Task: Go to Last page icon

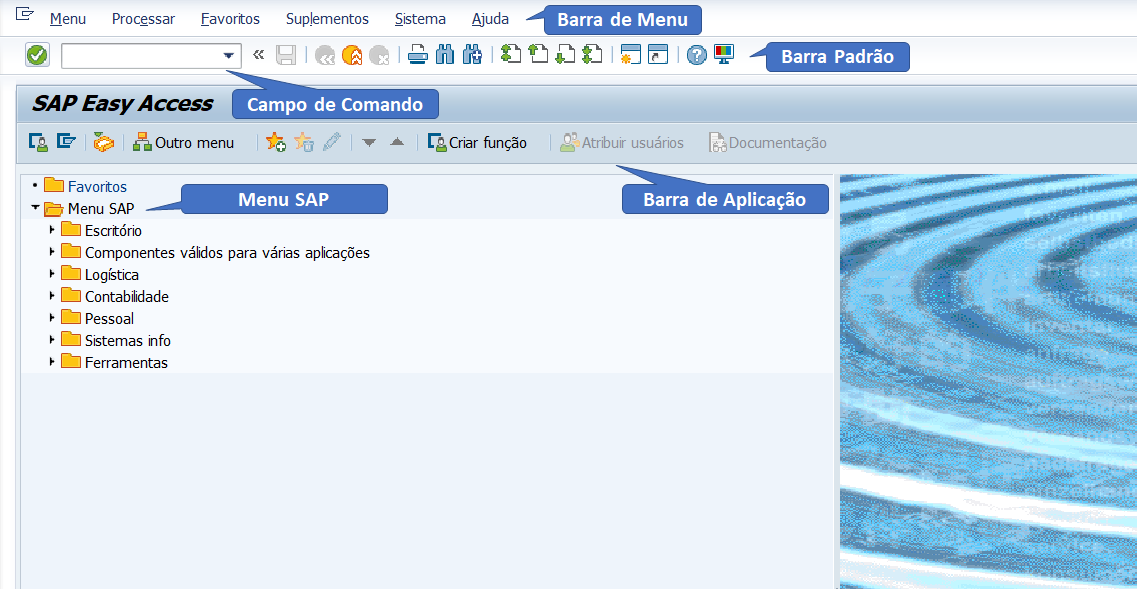Action: [592, 55]
